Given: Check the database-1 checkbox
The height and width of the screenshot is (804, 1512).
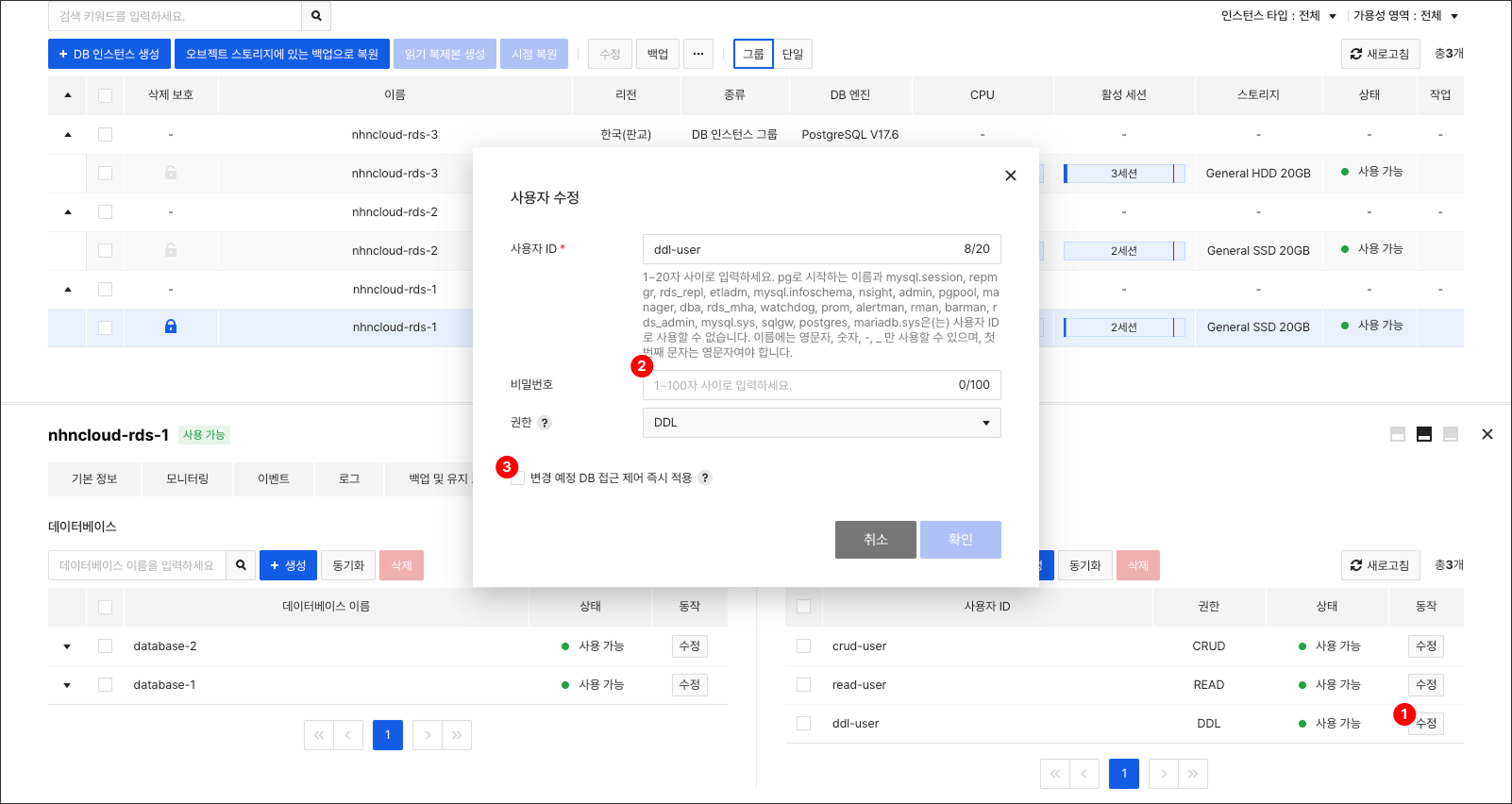Looking at the screenshot, I should click(105, 685).
